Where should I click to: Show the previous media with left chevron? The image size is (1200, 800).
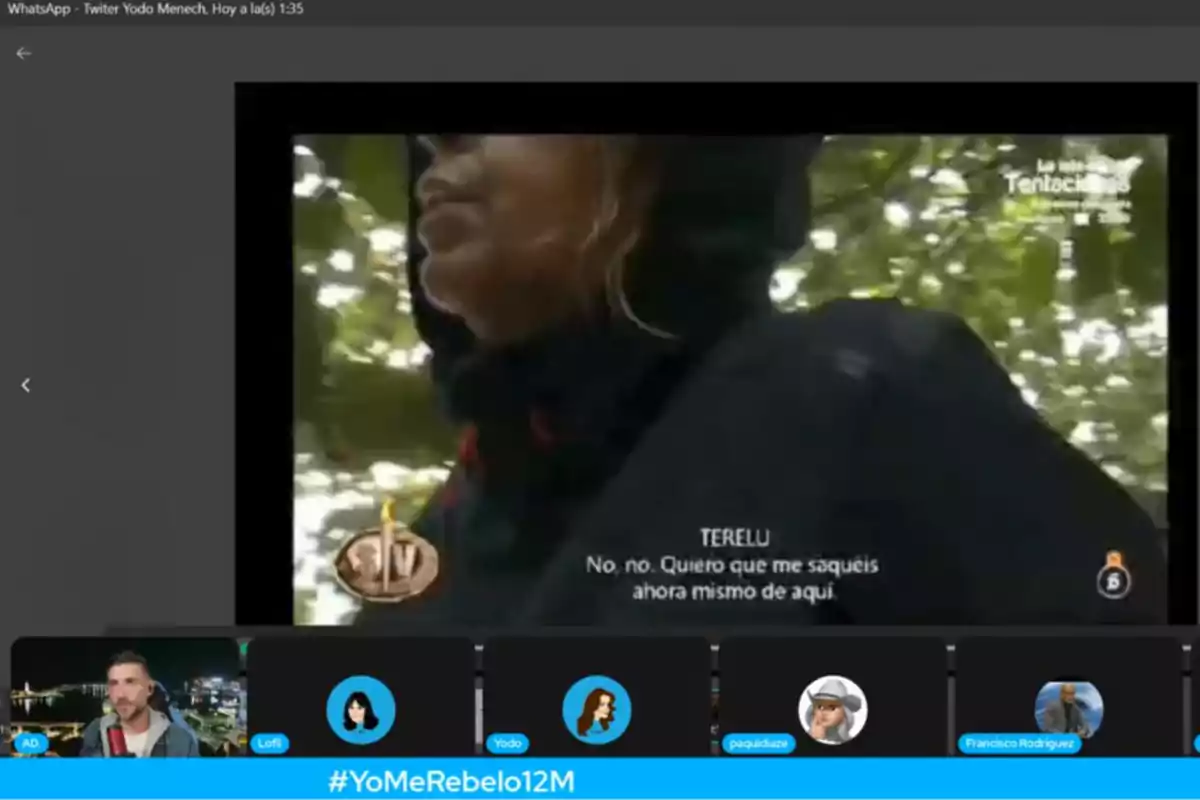(x=25, y=385)
